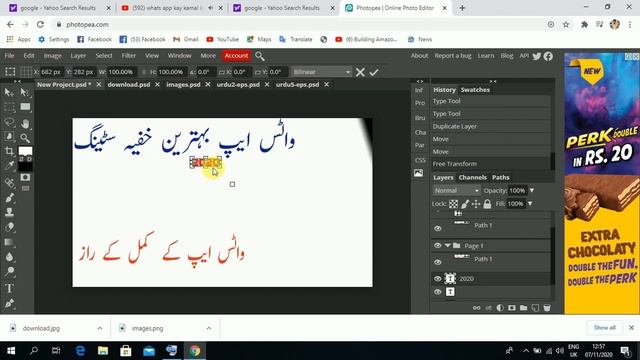Toggle lock all padlock icon

point(487,204)
